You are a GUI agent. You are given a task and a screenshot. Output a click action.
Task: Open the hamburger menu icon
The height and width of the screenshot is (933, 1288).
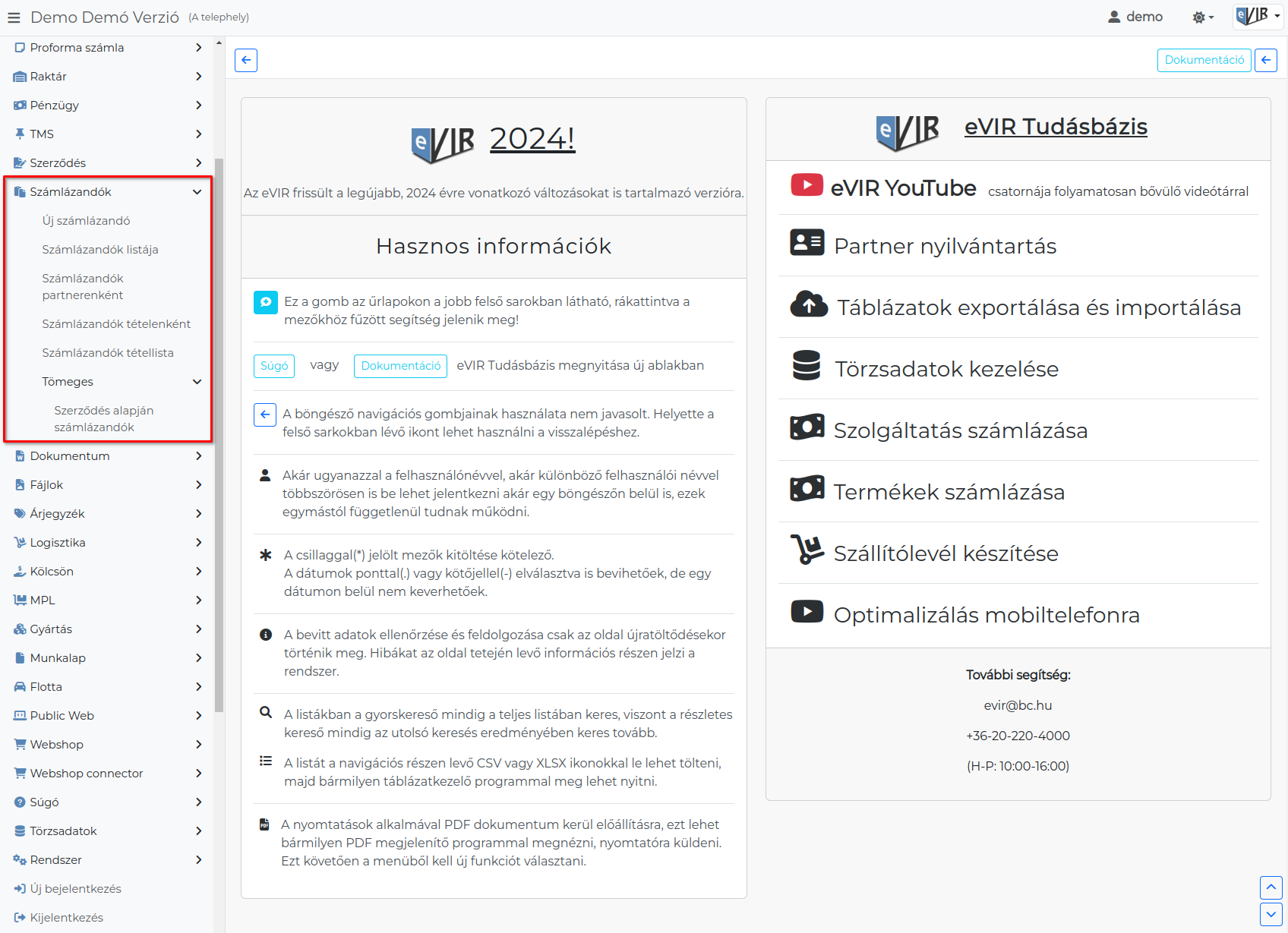click(x=14, y=17)
